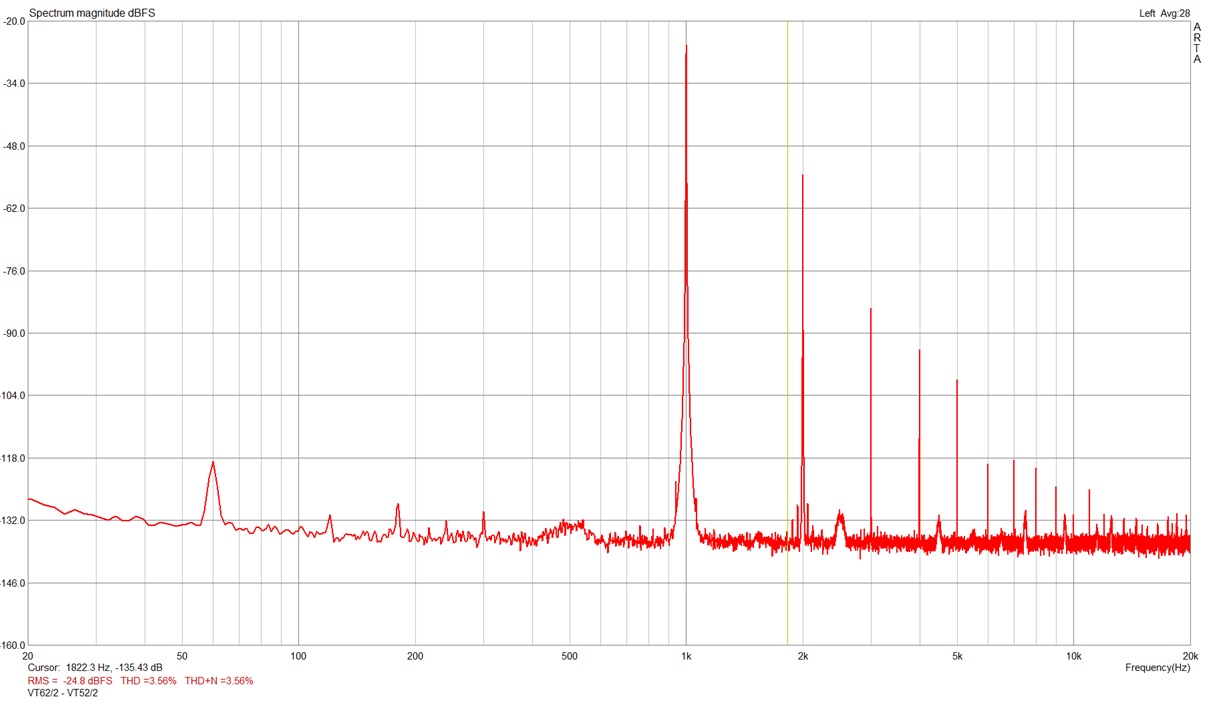Click the -146.0 y-axis value
Image resolution: width=1209 pixels, height=702 pixels.
13,583
